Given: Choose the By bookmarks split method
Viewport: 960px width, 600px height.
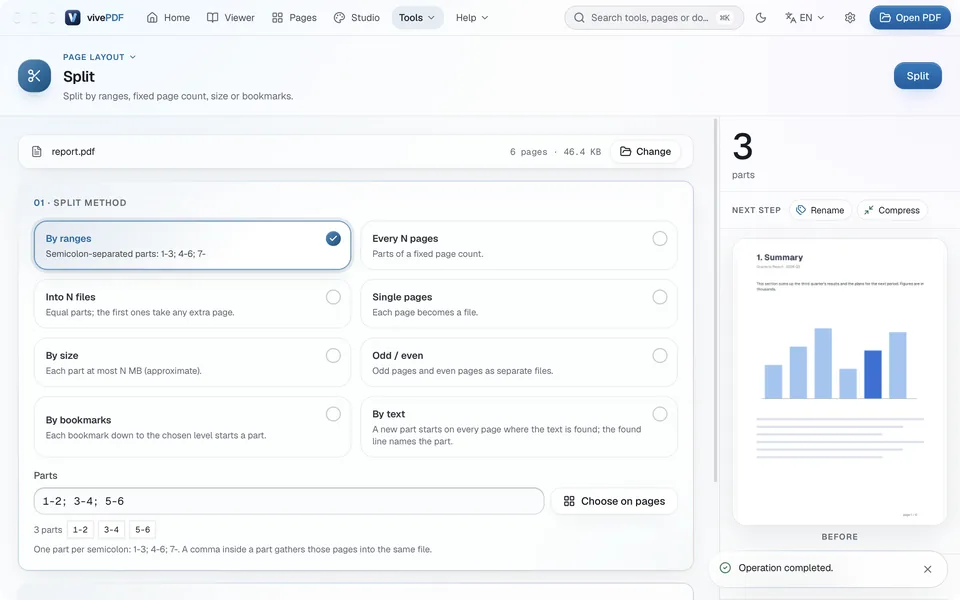Looking at the screenshot, I should (192, 427).
